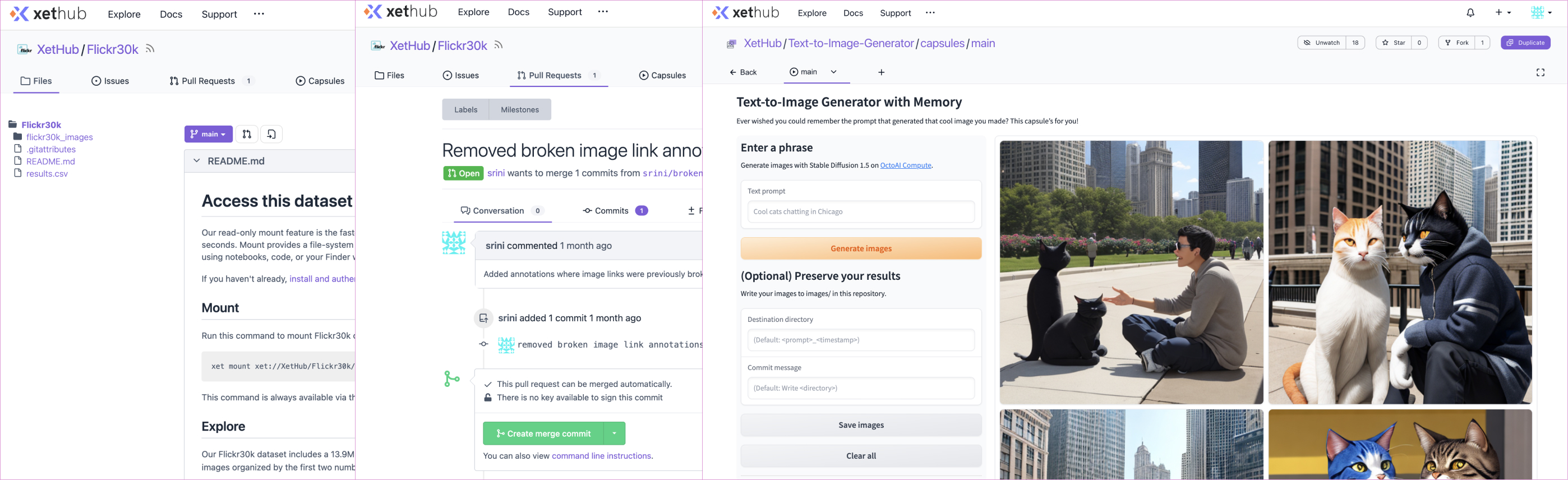Open the main capsule dropdown chevron
Screen dimensions: 1568x480
click(x=834, y=72)
